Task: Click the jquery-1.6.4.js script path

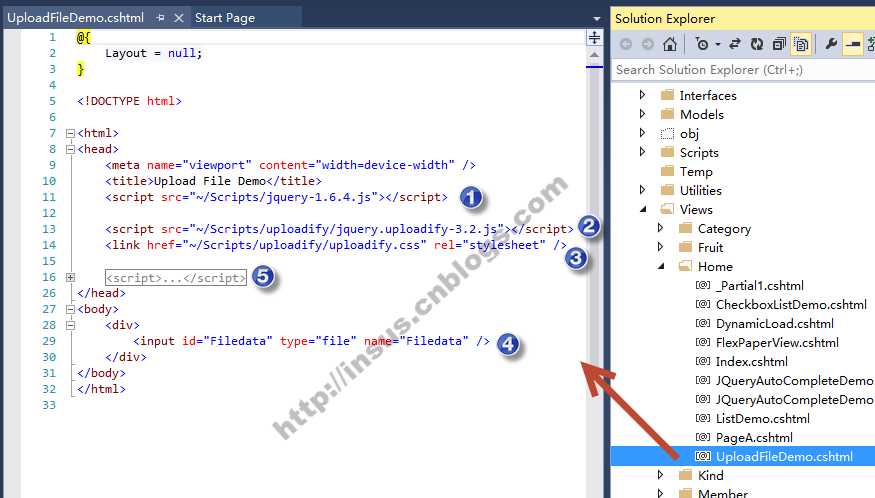Action: click(x=283, y=197)
